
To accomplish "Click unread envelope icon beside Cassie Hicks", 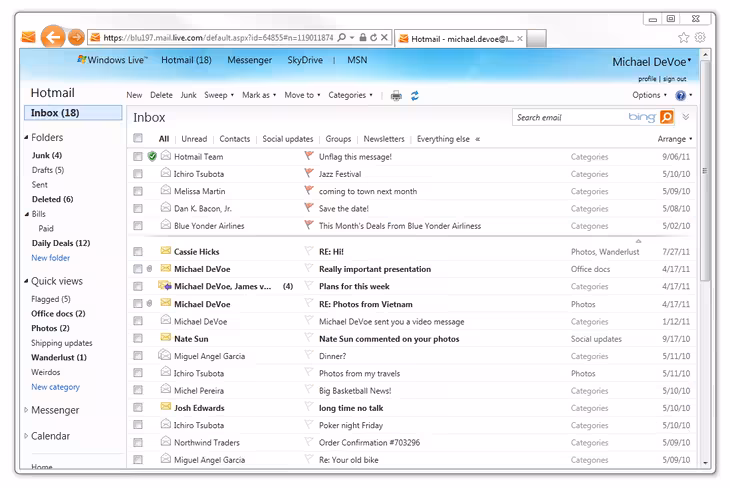I will pos(165,251).
